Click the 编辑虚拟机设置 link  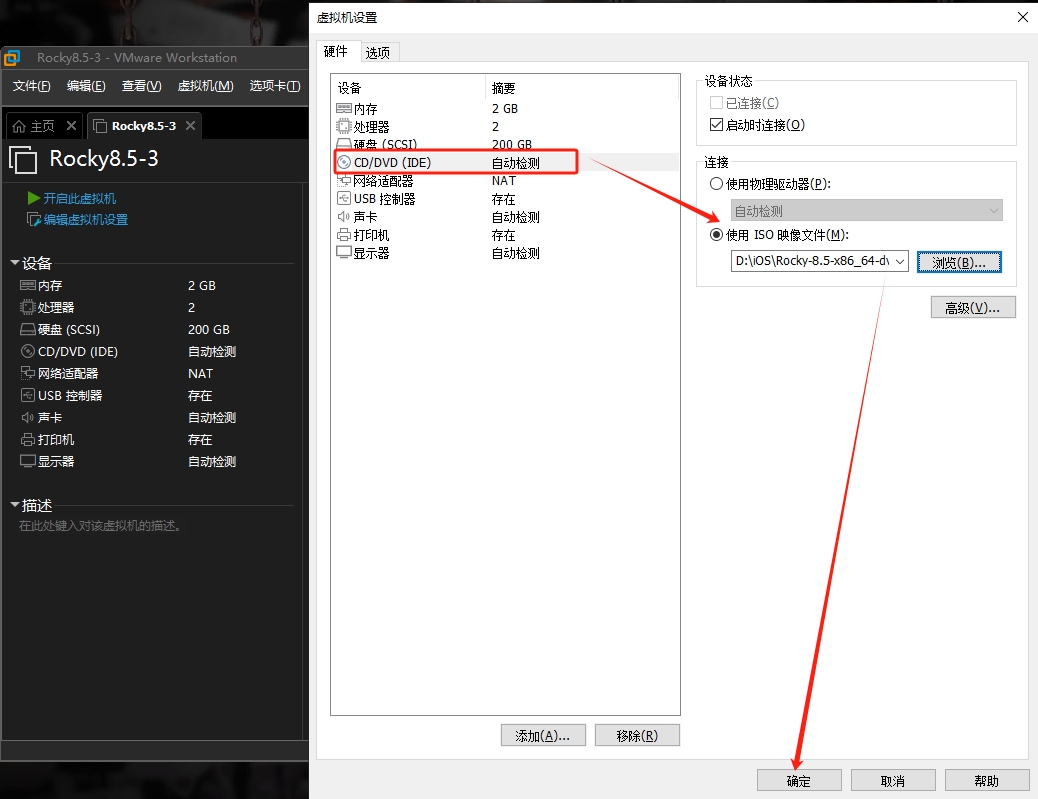[86, 219]
